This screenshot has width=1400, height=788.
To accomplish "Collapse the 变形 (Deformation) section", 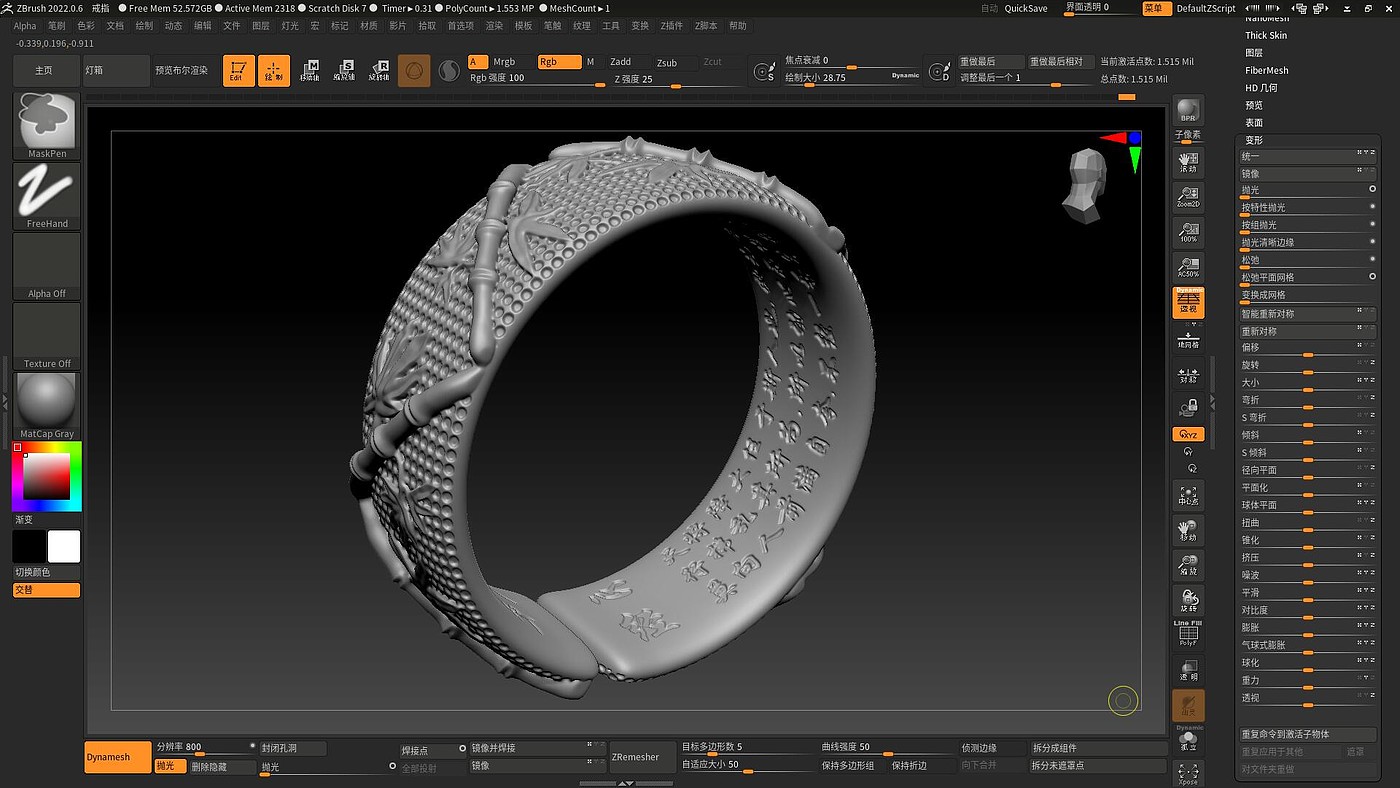I will (1254, 140).
